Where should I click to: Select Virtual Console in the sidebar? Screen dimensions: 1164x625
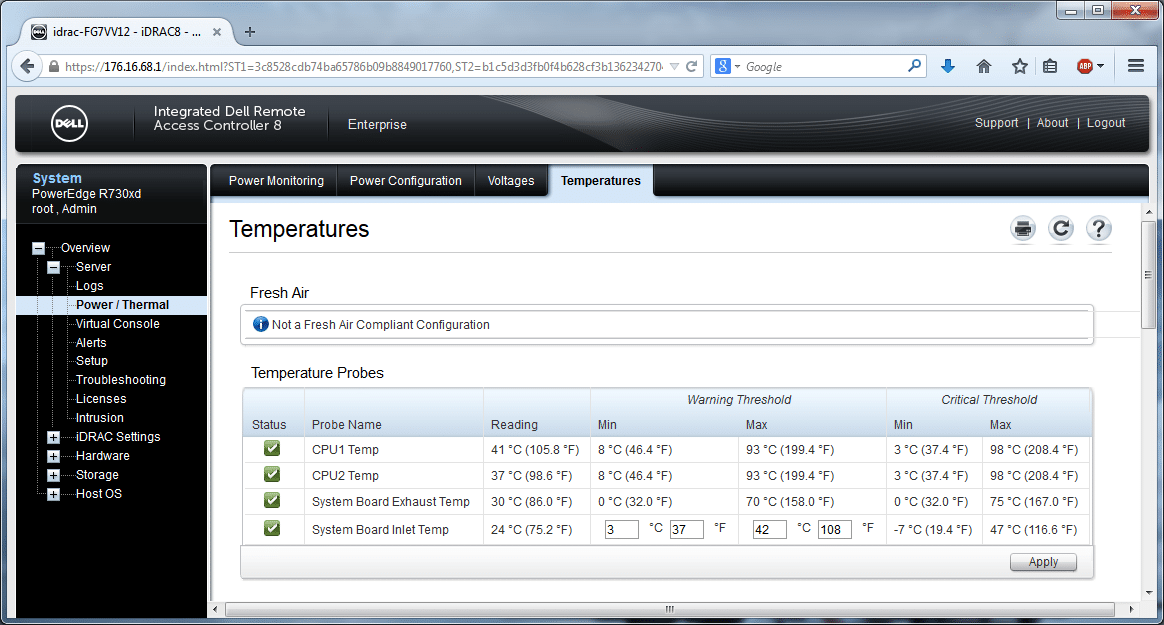117,324
